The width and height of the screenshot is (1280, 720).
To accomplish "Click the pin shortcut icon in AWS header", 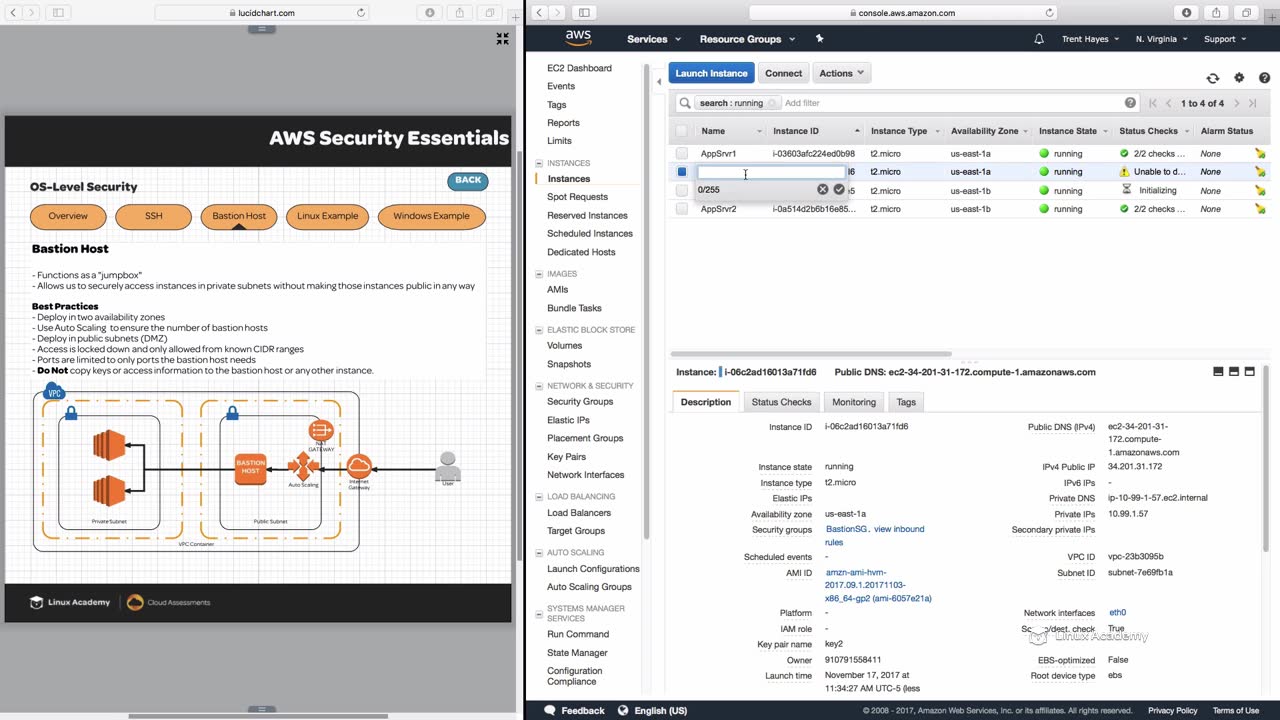I will (819, 39).
